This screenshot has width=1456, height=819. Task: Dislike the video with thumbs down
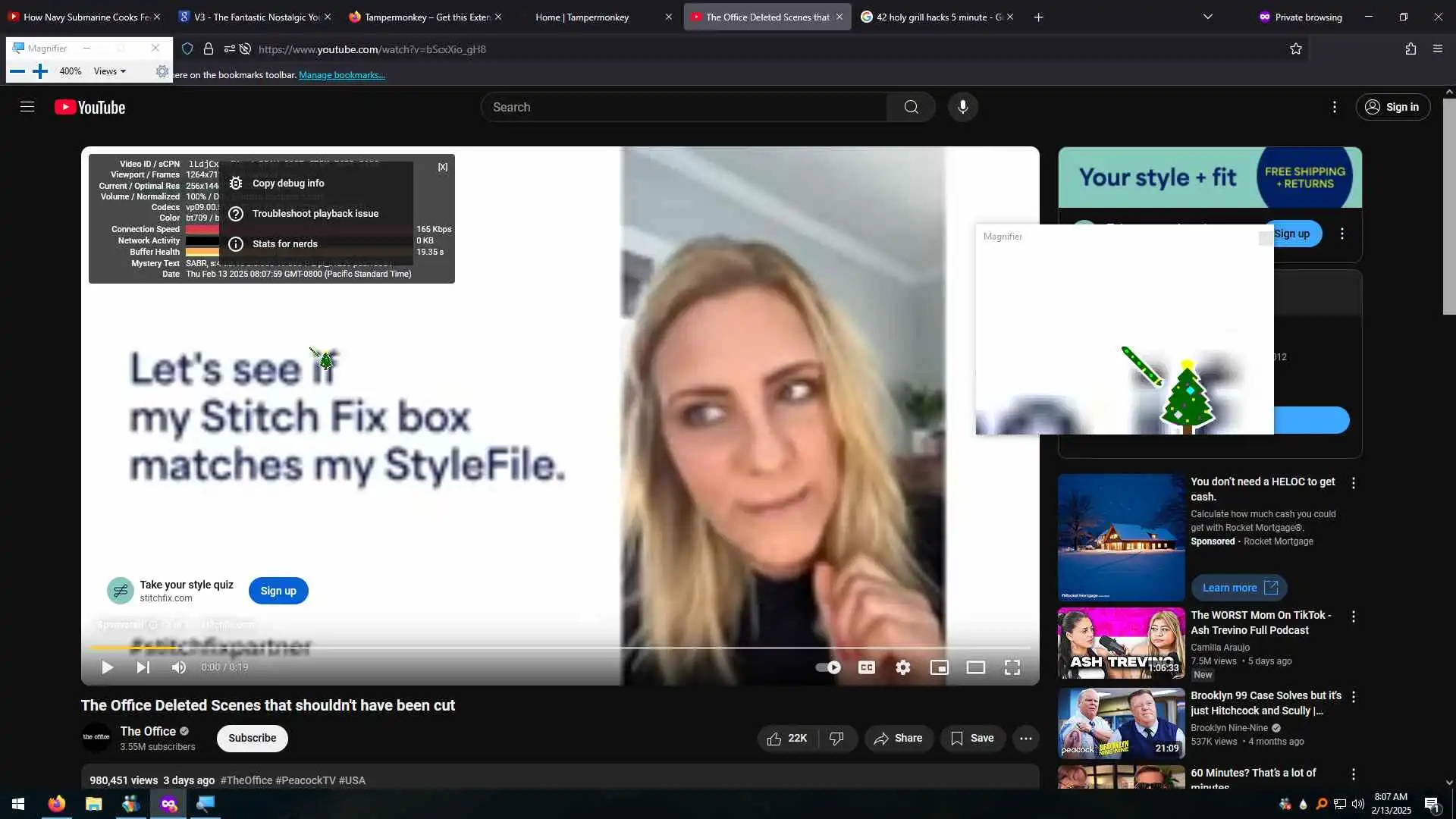pyautogui.click(x=836, y=738)
